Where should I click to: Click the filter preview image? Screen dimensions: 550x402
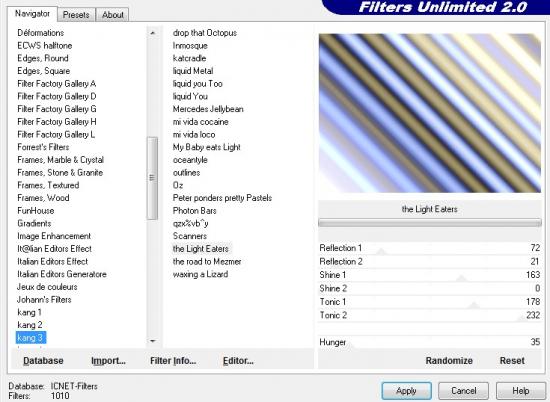430,113
